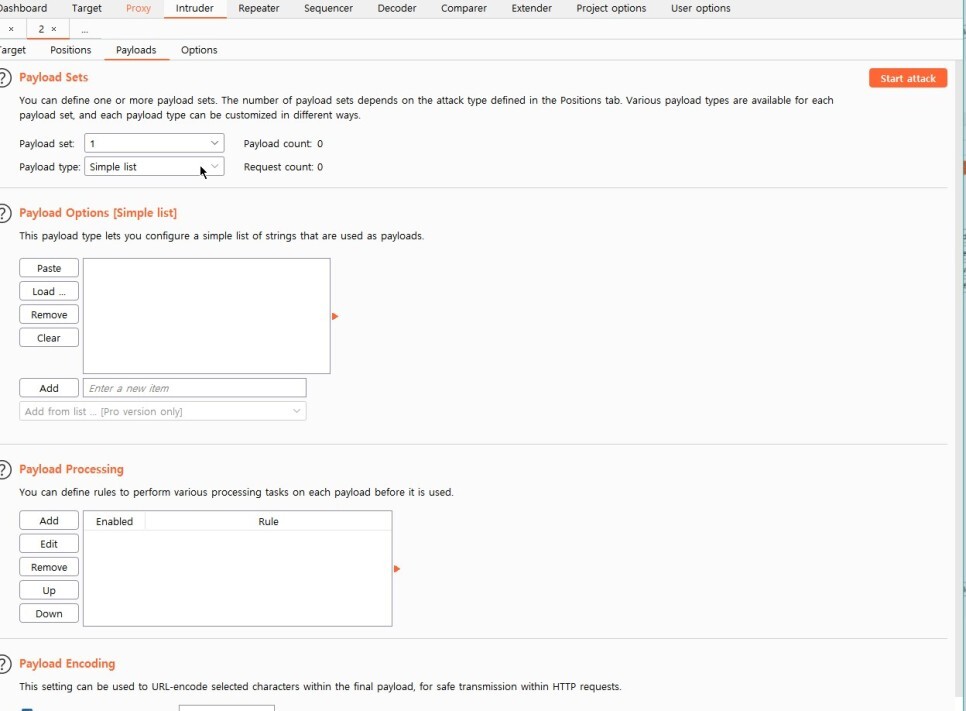The width and height of the screenshot is (966, 711).
Task: Select the Intruder main tab
Action: click(195, 8)
